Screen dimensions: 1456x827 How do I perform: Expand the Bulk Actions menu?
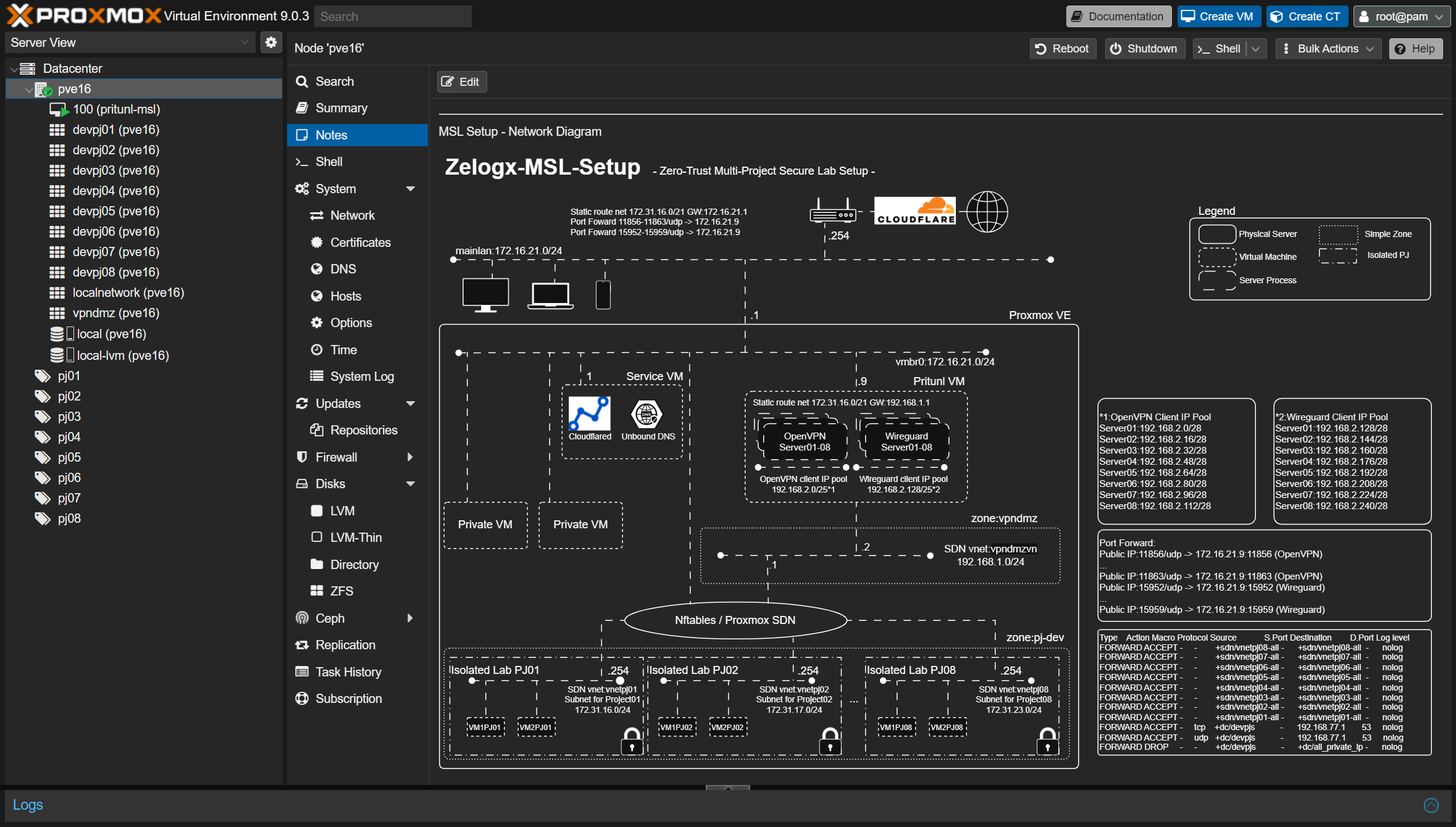pos(1328,49)
